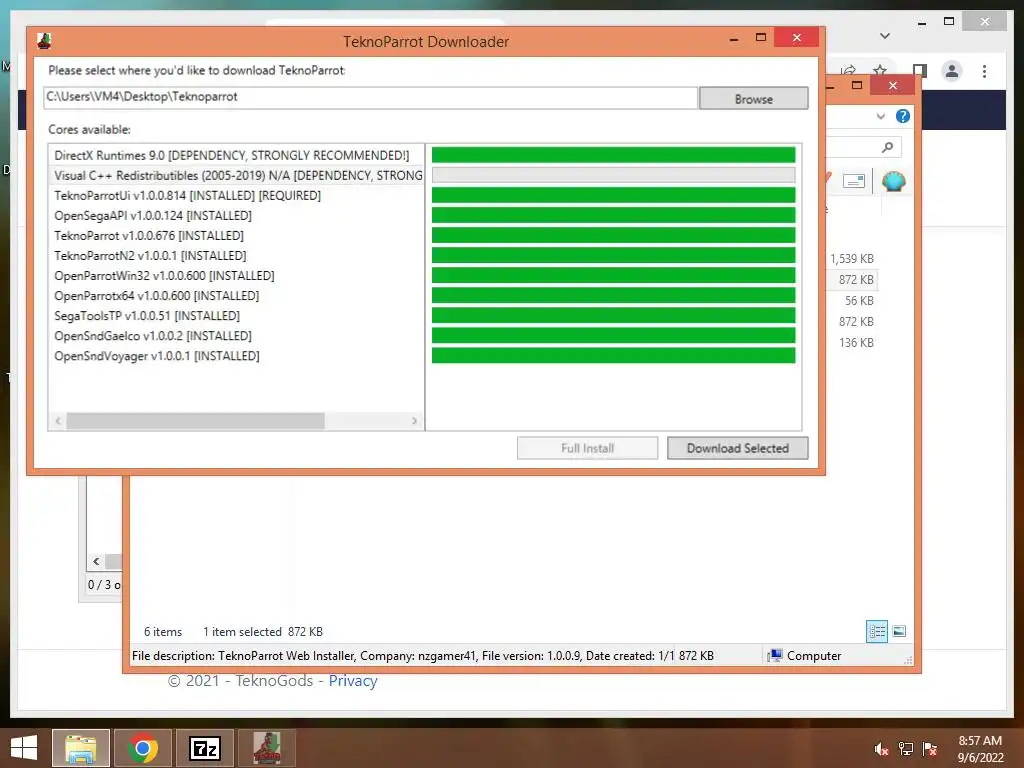Select the SegaToolsTP v1.0.0.51 row
Image resolution: width=1024 pixels, height=768 pixels.
(236, 315)
